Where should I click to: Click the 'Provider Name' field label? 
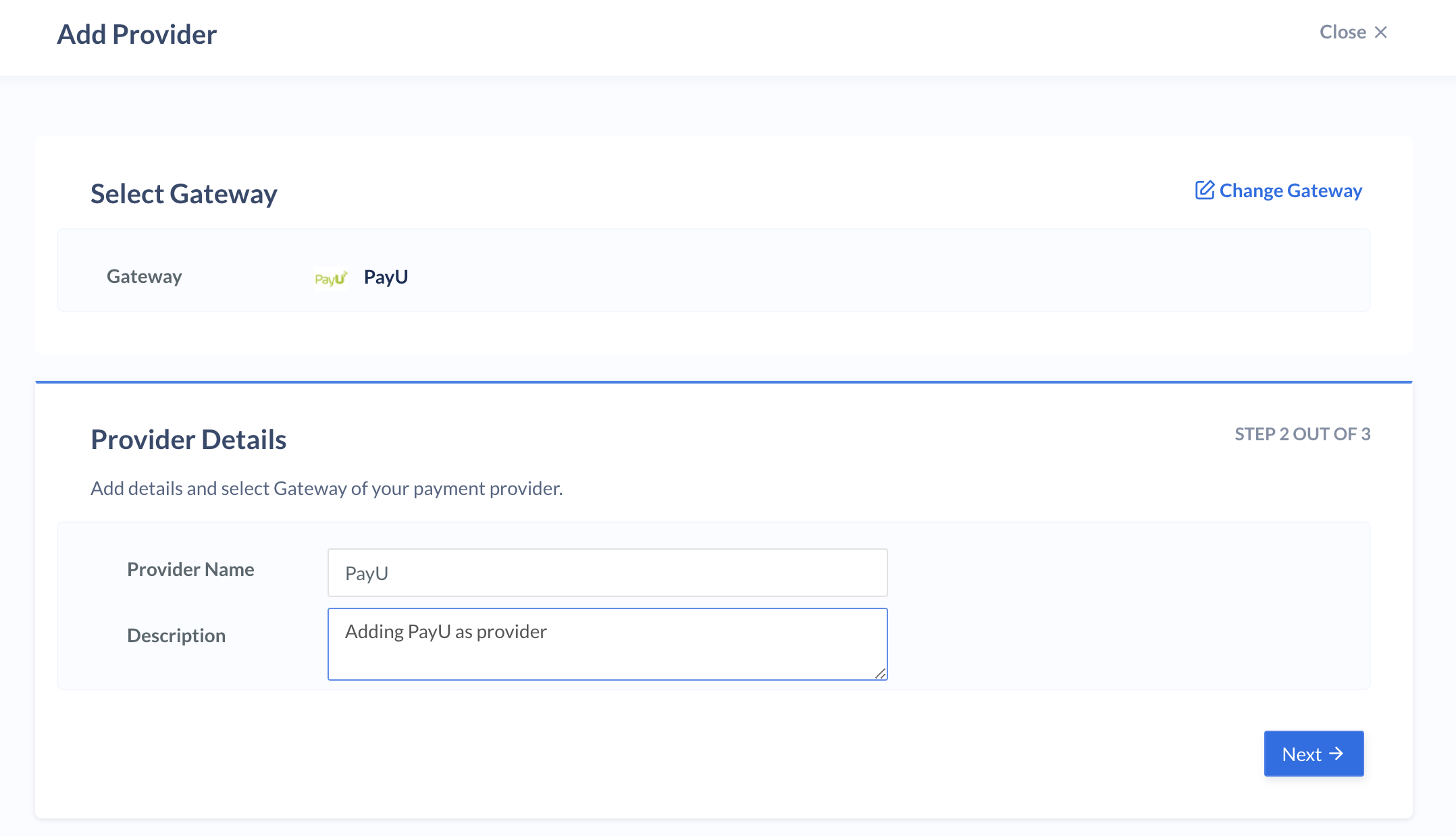pos(190,569)
